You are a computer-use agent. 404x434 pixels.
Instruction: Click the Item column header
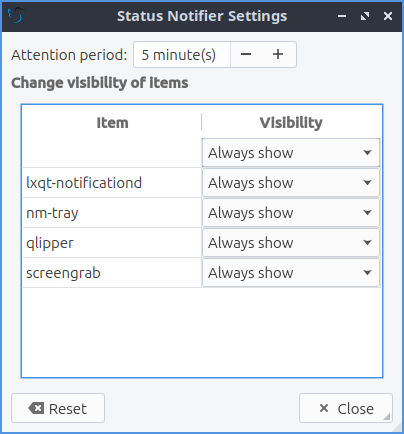112,123
